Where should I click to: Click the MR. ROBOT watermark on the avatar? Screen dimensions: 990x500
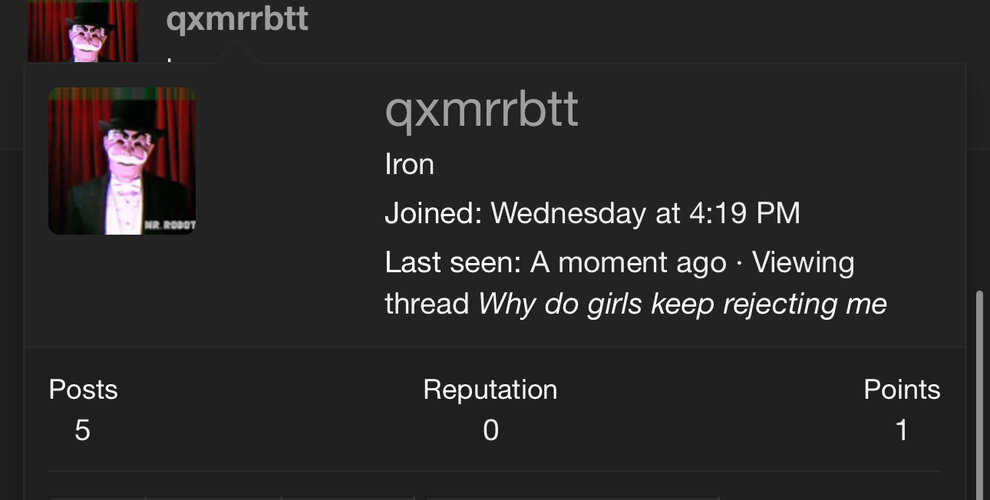[x=169, y=225]
